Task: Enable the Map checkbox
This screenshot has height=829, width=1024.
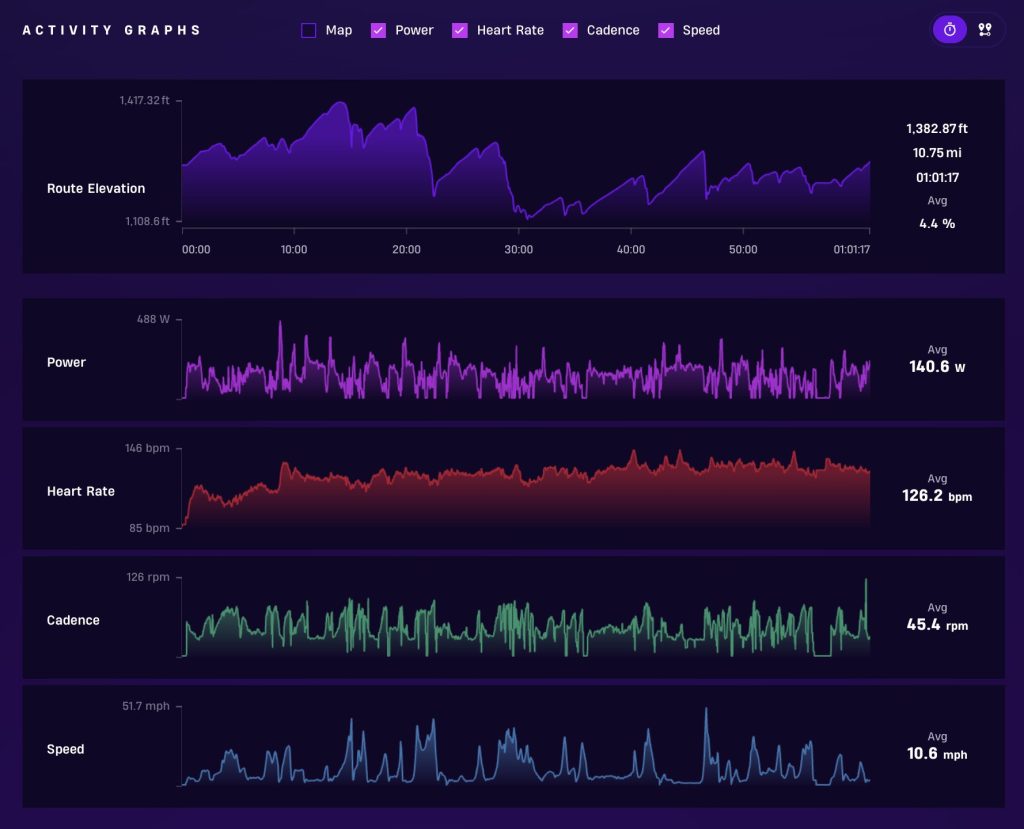Action: (309, 31)
